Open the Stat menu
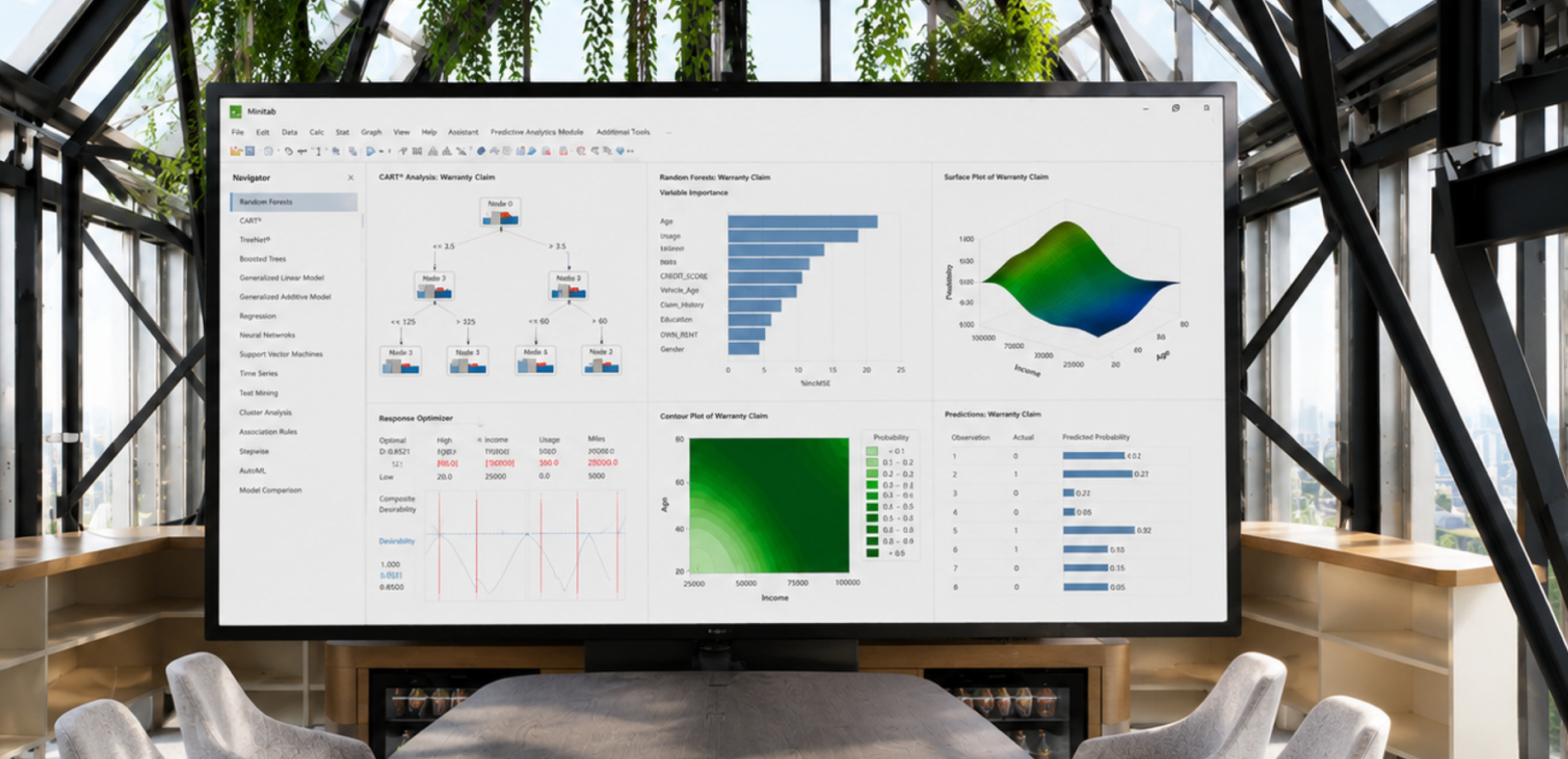1568x759 pixels. [x=342, y=132]
